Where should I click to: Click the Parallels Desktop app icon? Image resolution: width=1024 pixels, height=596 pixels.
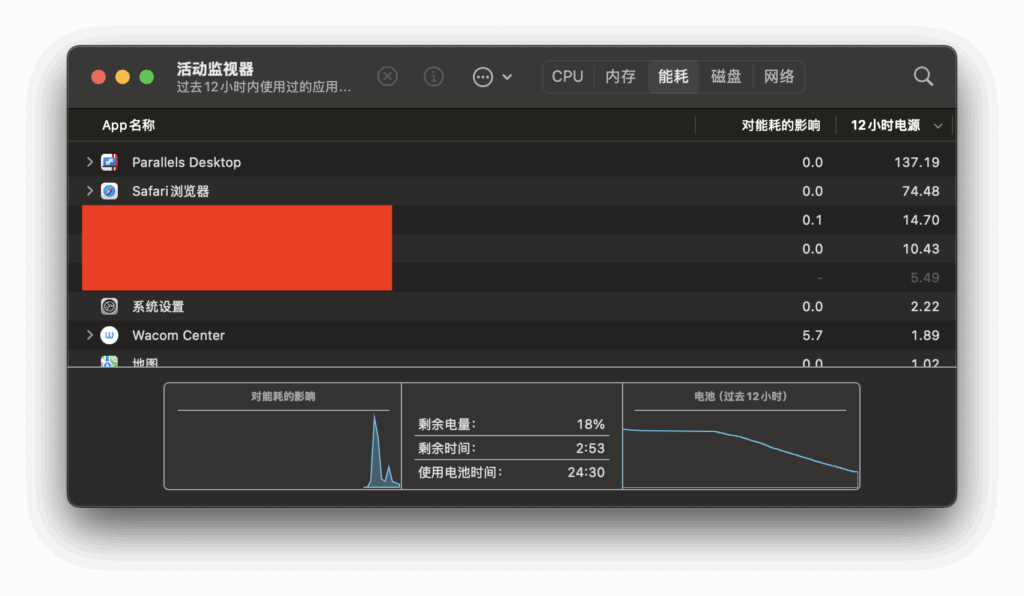point(110,162)
